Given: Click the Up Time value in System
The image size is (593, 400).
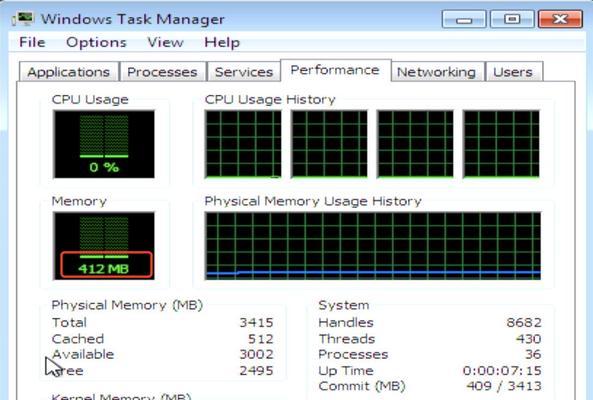Looking at the screenshot, I should pyautogui.click(x=502, y=371).
